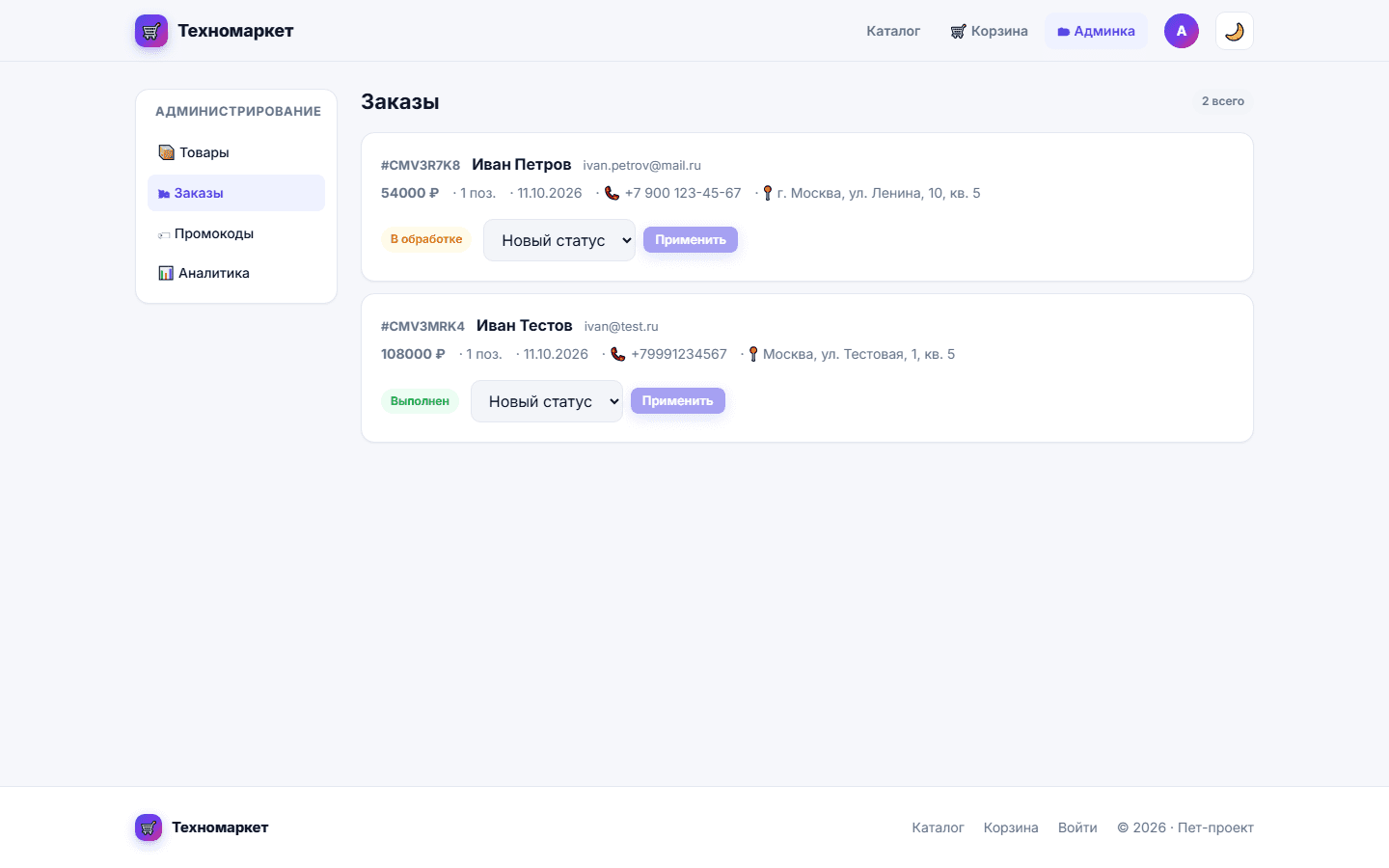Screen dimensions: 1389x868
Task: Click the "В обработке" status badge
Action: coord(426,239)
